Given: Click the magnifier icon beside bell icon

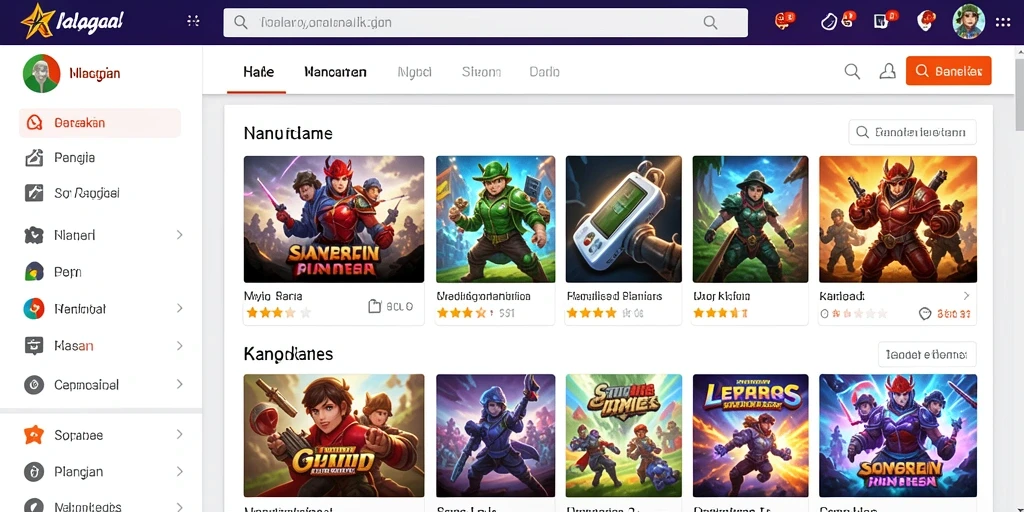Looking at the screenshot, I should point(852,71).
